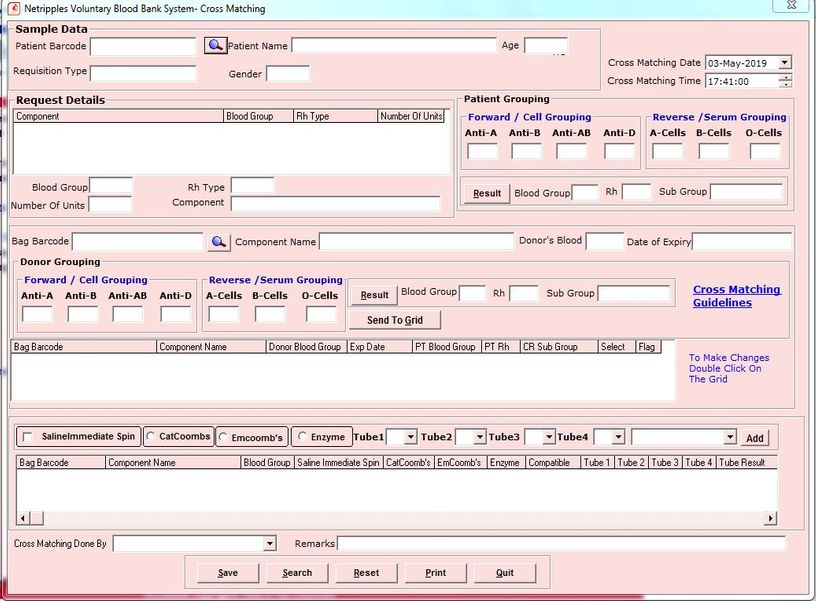
Task: Click the Request Details Component field
Action: (x=336, y=203)
